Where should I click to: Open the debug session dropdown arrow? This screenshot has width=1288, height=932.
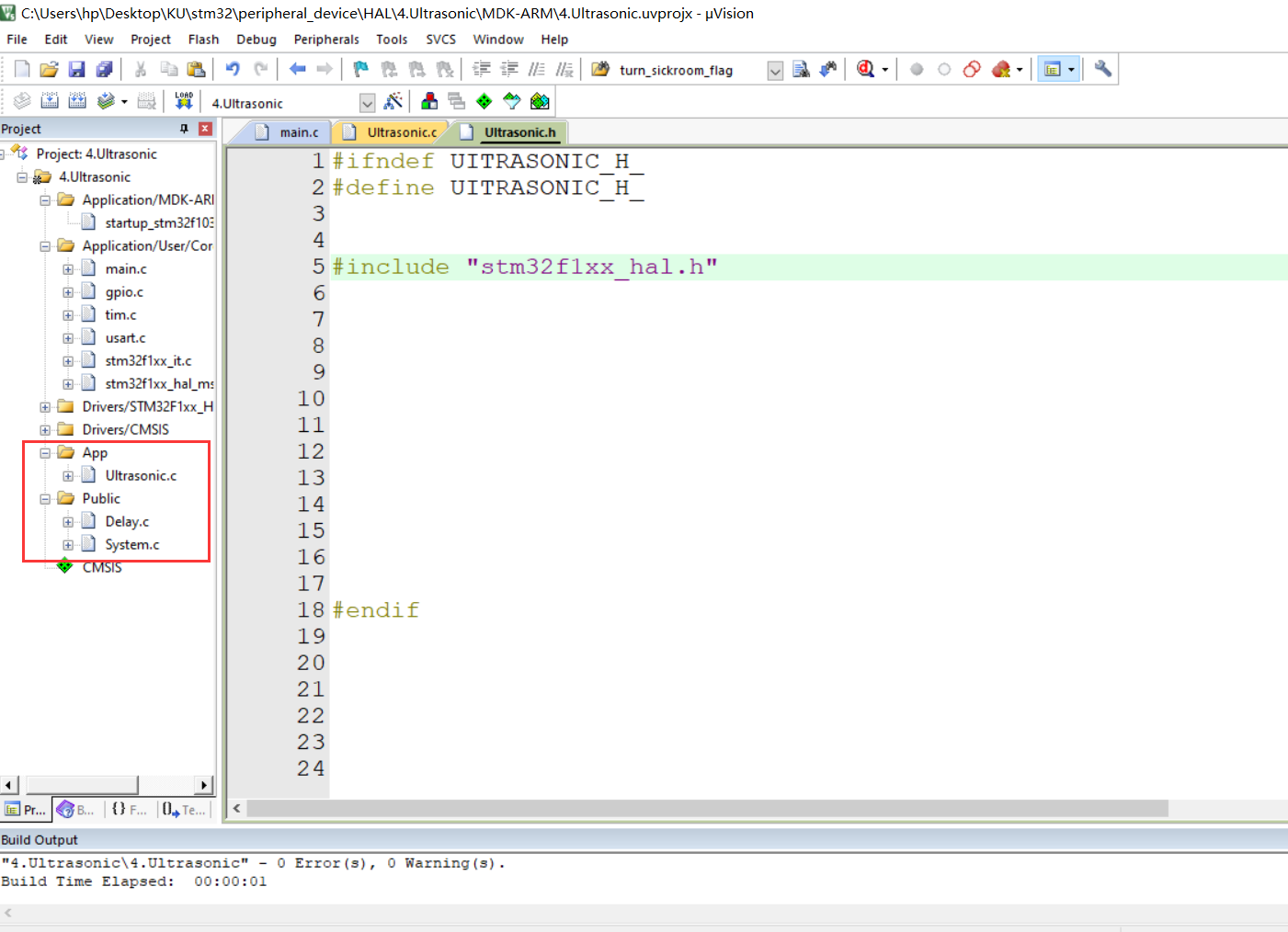(885, 70)
